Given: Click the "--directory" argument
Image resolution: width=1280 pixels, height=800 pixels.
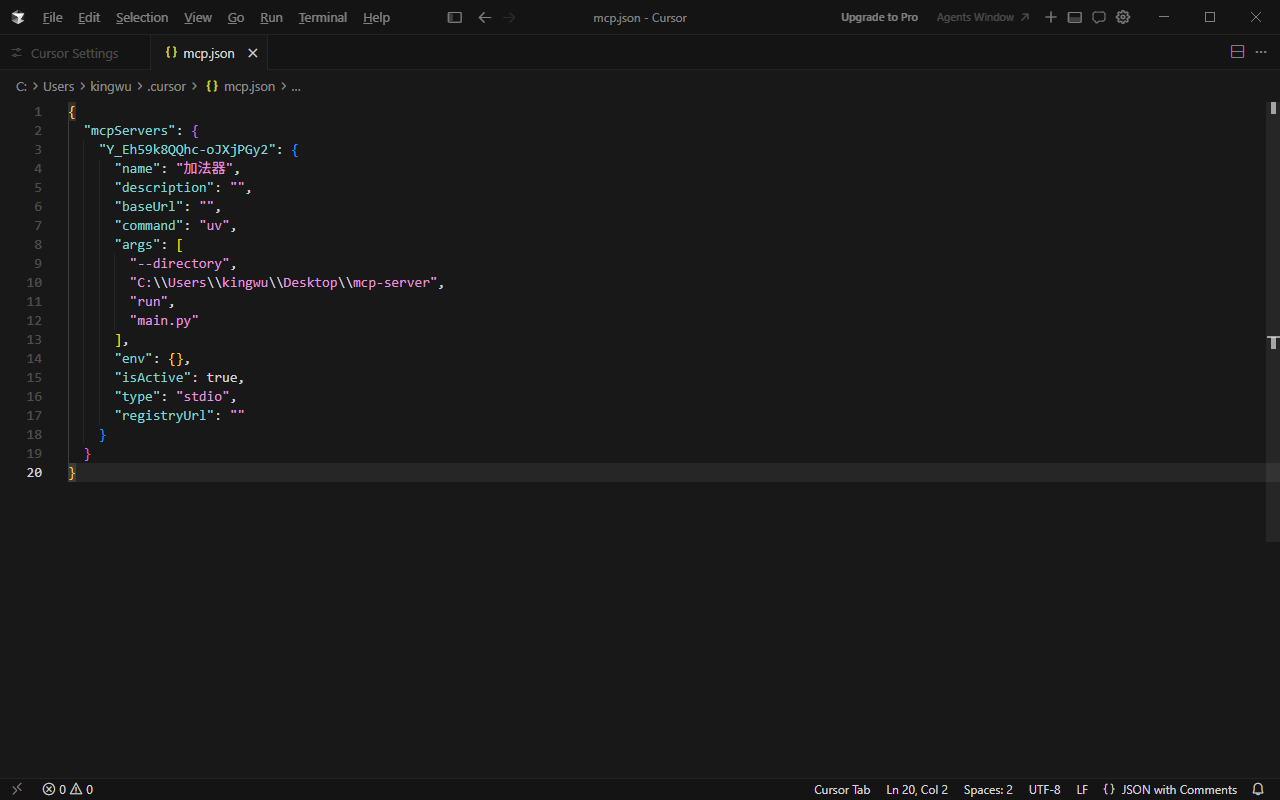Looking at the screenshot, I should coord(180,263).
